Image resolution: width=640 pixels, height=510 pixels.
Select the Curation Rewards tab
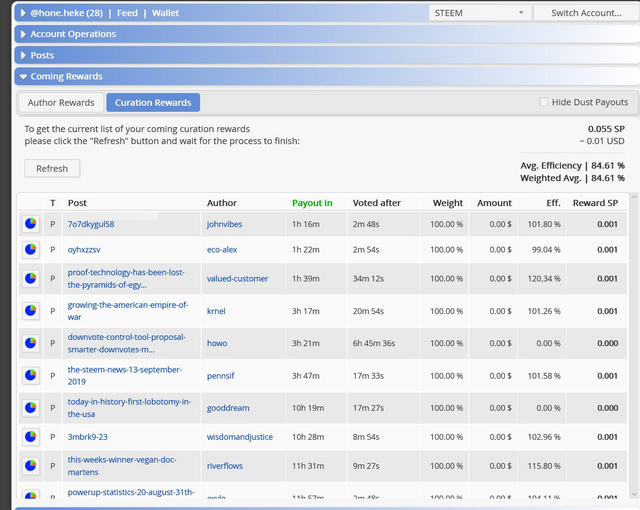tap(153, 102)
